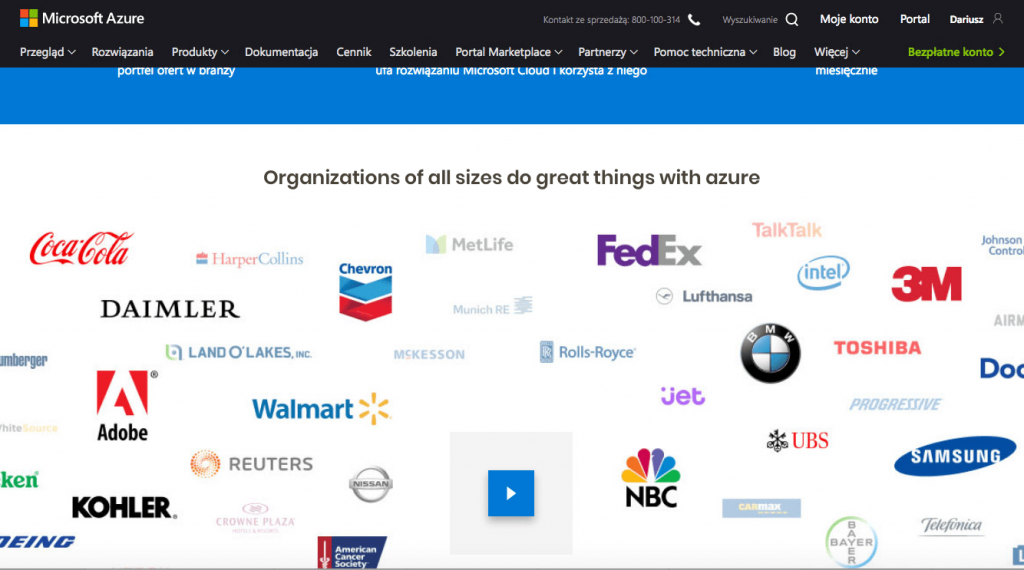
Task: Click the Jet logo
Action: [682, 396]
